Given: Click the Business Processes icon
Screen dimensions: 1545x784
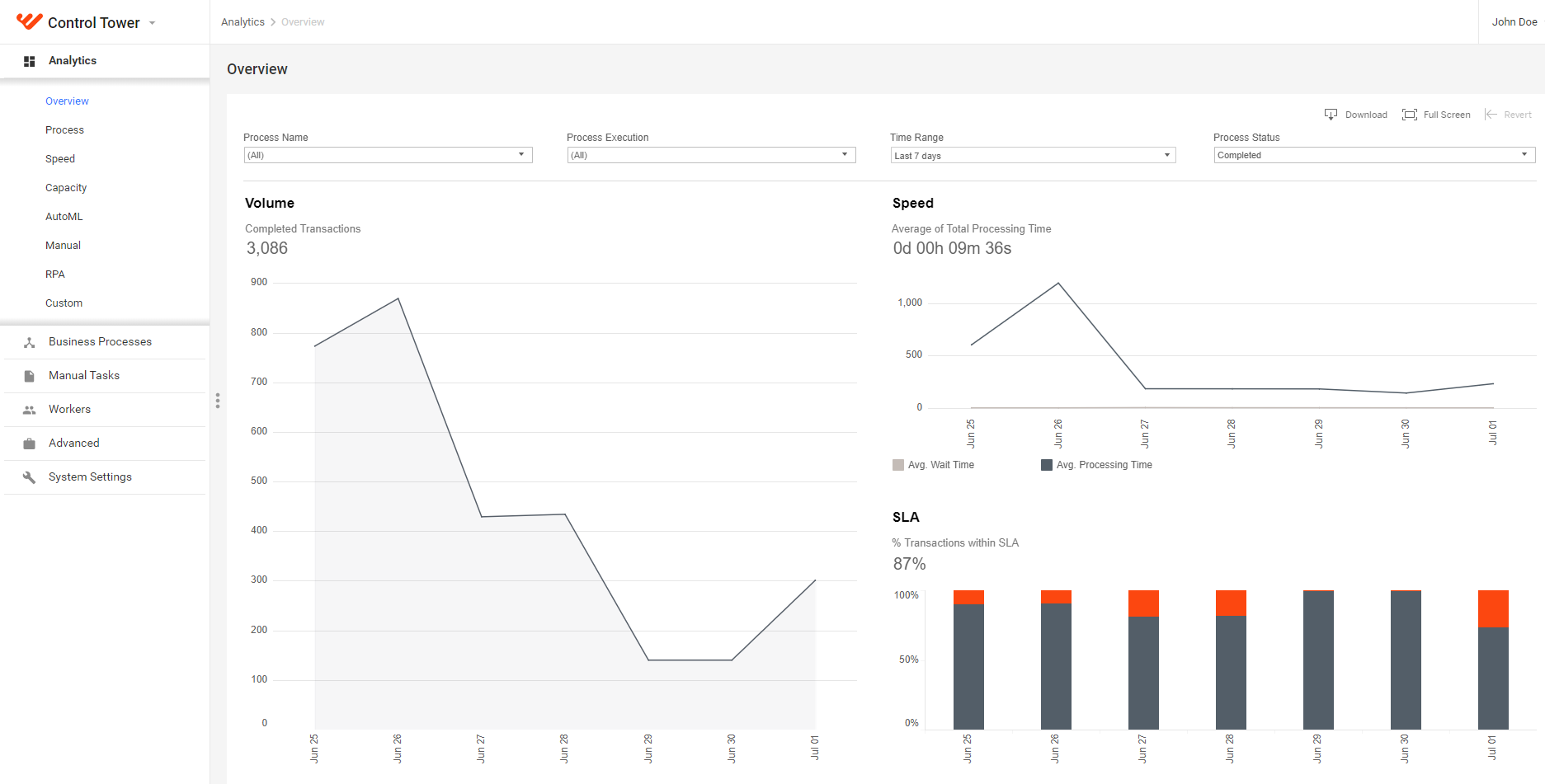Looking at the screenshot, I should click(x=29, y=342).
